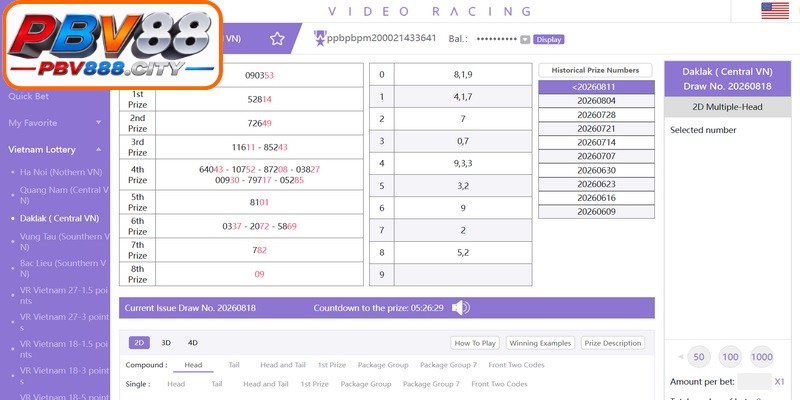Screen dimensions: 800x400
Task: Click the favorite star icon
Action: click(x=277, y=39)
